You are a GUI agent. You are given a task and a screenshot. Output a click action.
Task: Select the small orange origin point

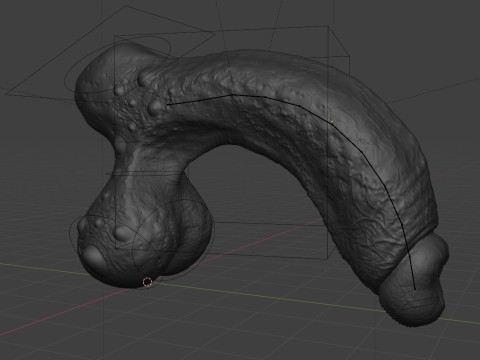click(x=332, y=122)
